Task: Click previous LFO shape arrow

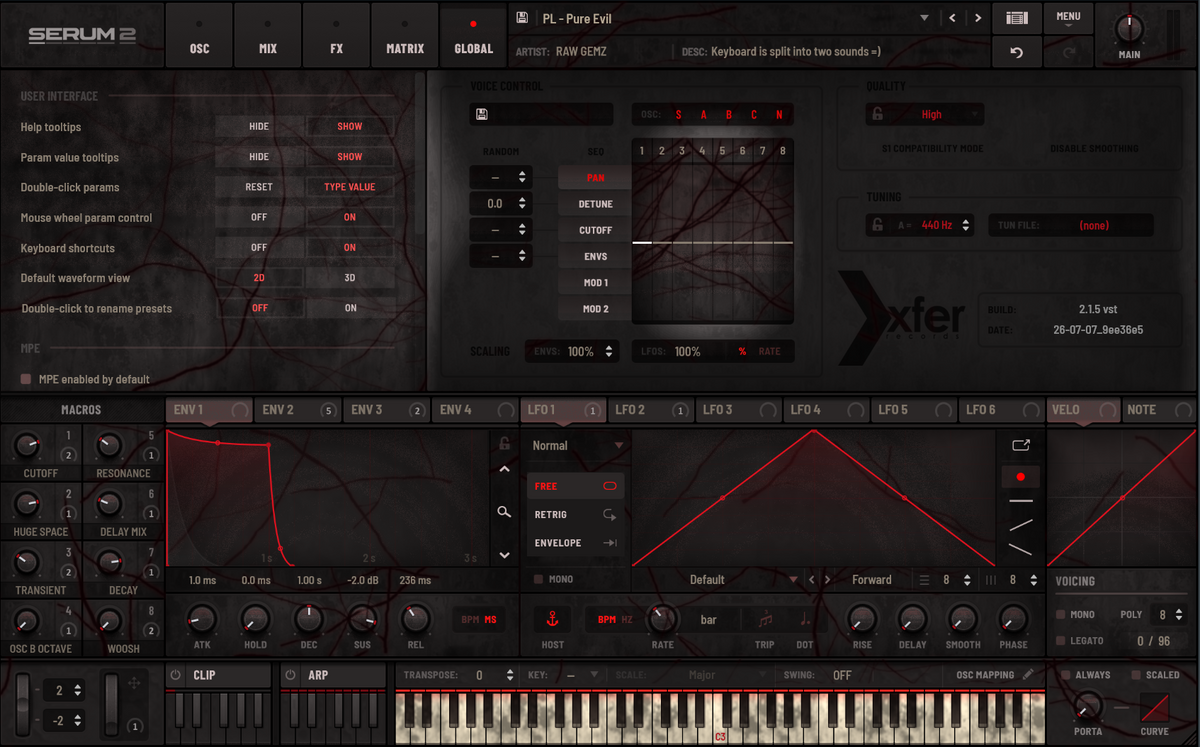Action: [812, 579]
